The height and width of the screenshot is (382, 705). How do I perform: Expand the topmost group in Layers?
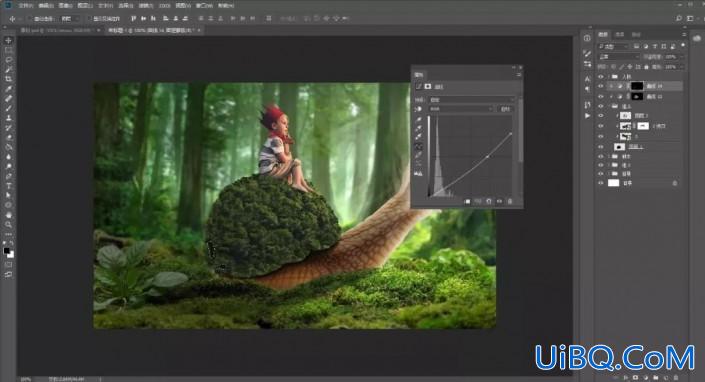(x=609, y=76)
